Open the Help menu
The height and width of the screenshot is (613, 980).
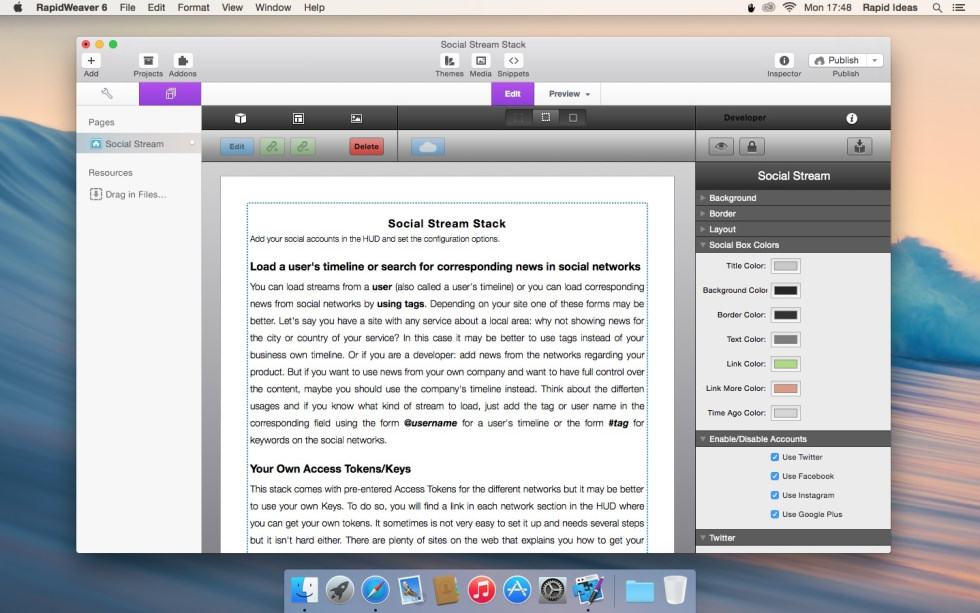click(x=314, y=7)
